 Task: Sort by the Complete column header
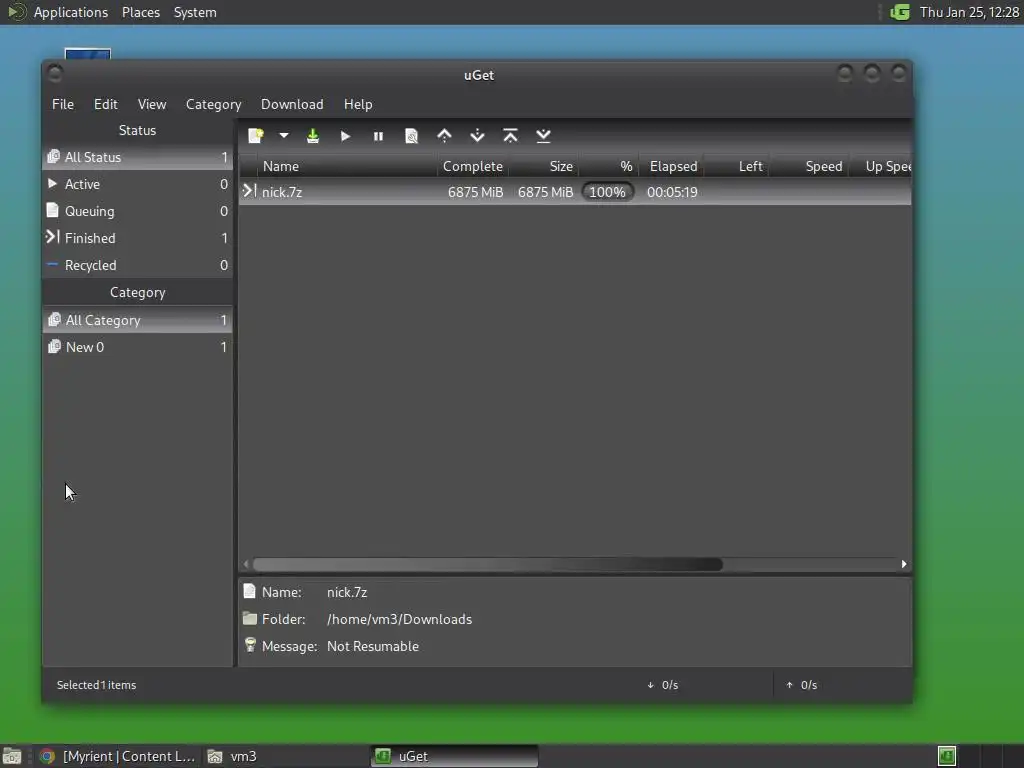[x=473, y=167]
